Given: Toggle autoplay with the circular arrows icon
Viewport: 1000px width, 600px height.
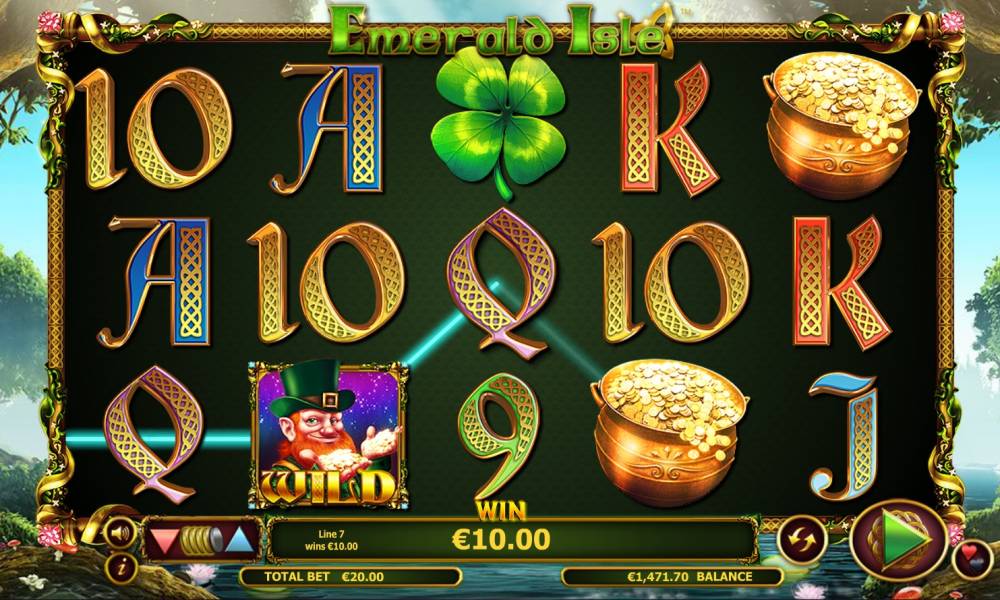Looking at the screenshot, I should (x=802, y=540).
